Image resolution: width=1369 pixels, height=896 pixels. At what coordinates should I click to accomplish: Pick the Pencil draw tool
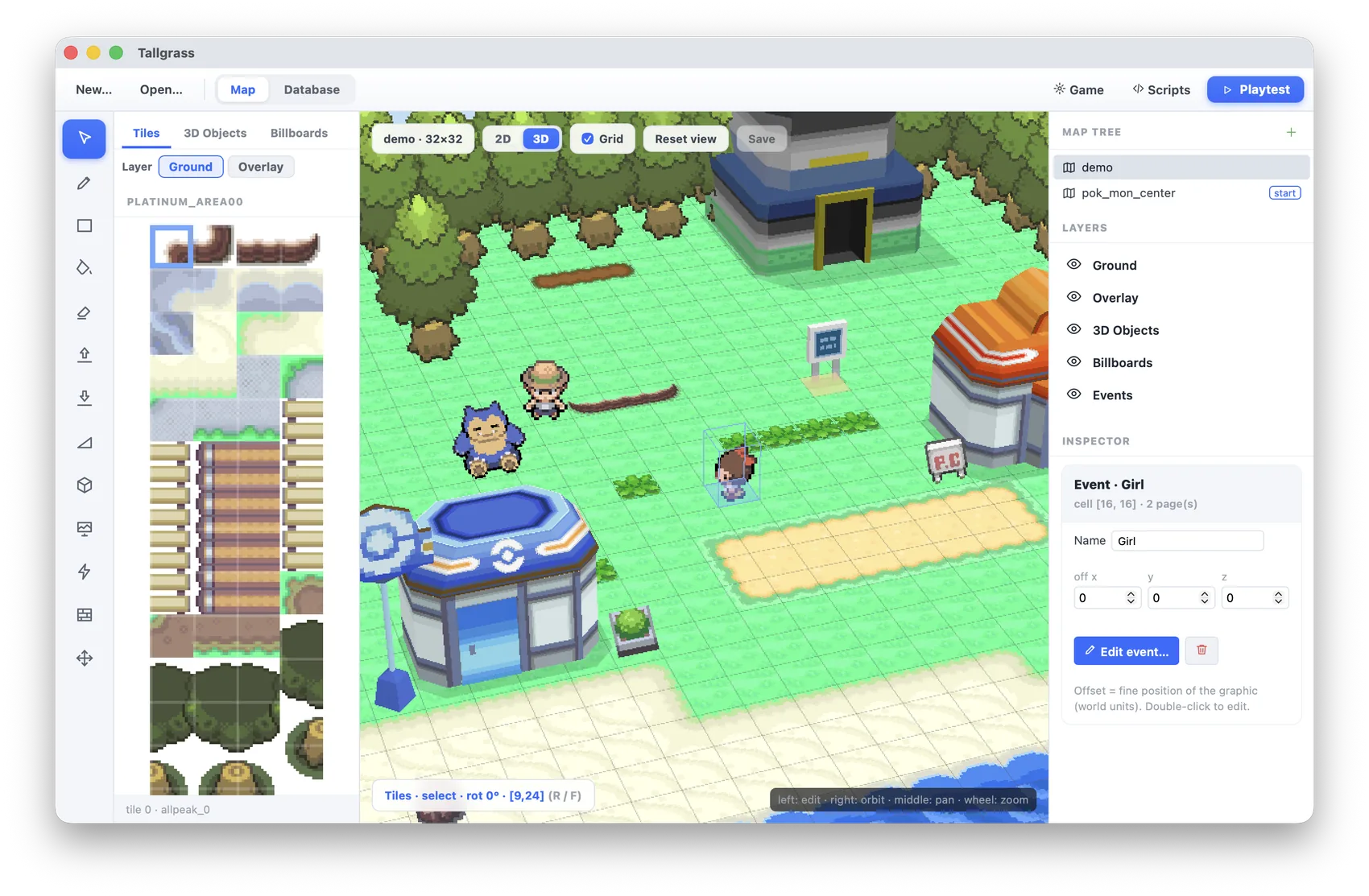(85, 184)
